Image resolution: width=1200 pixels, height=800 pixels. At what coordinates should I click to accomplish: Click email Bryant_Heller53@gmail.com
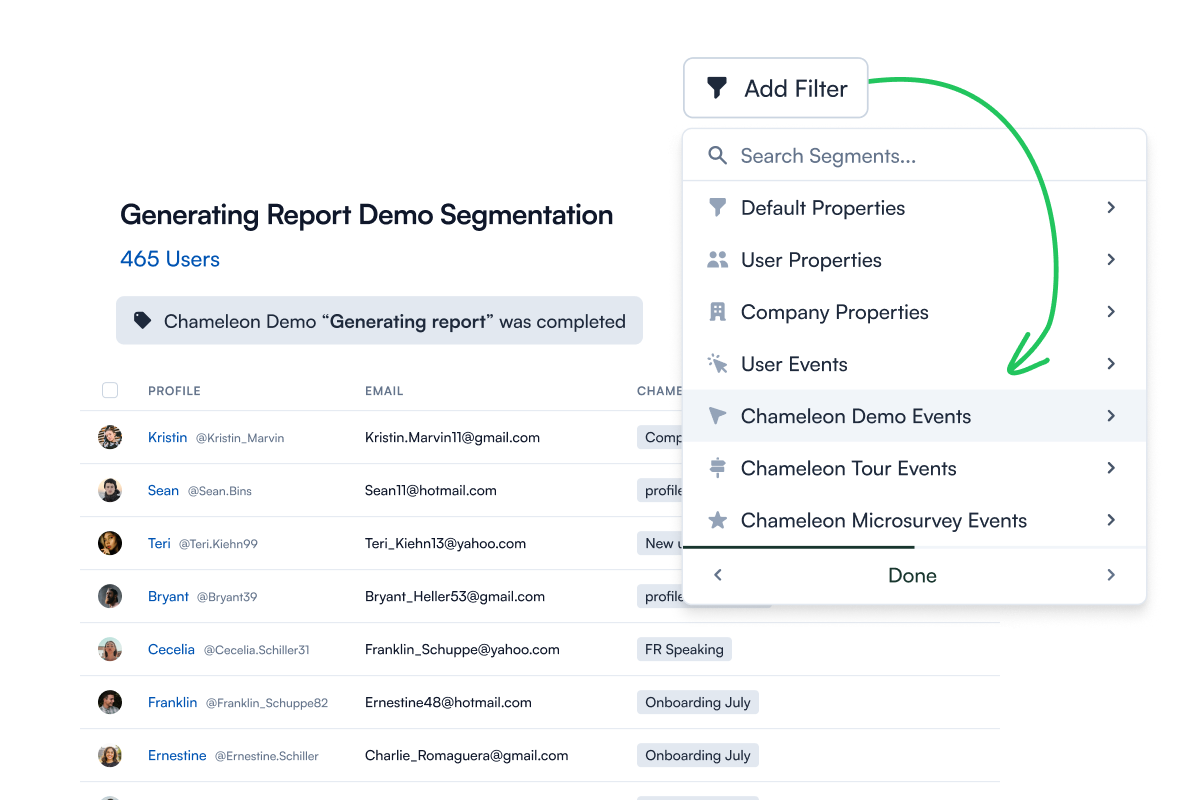point(455,596)
